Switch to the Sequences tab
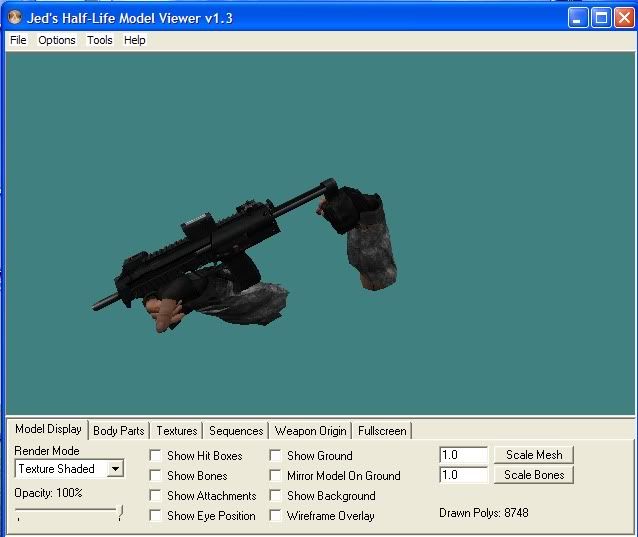The width and height of the screenshot is (638, 537). (236, 431)
